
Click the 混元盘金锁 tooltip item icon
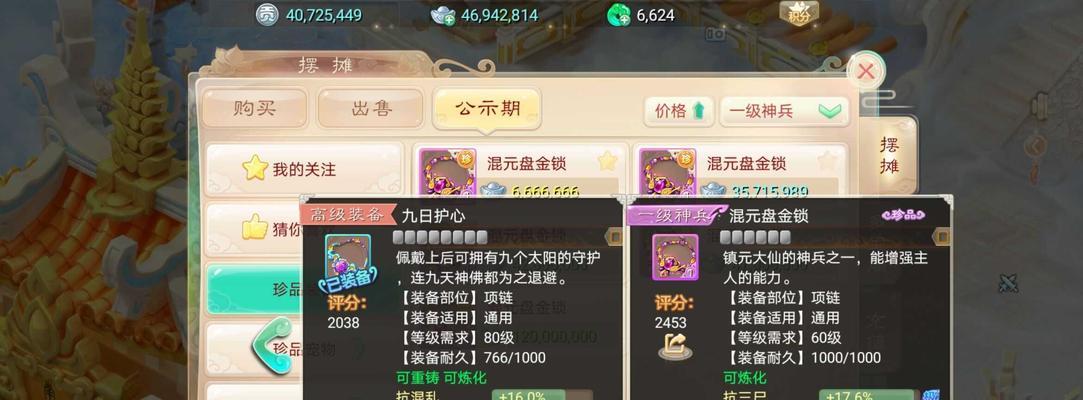(675, 257)
